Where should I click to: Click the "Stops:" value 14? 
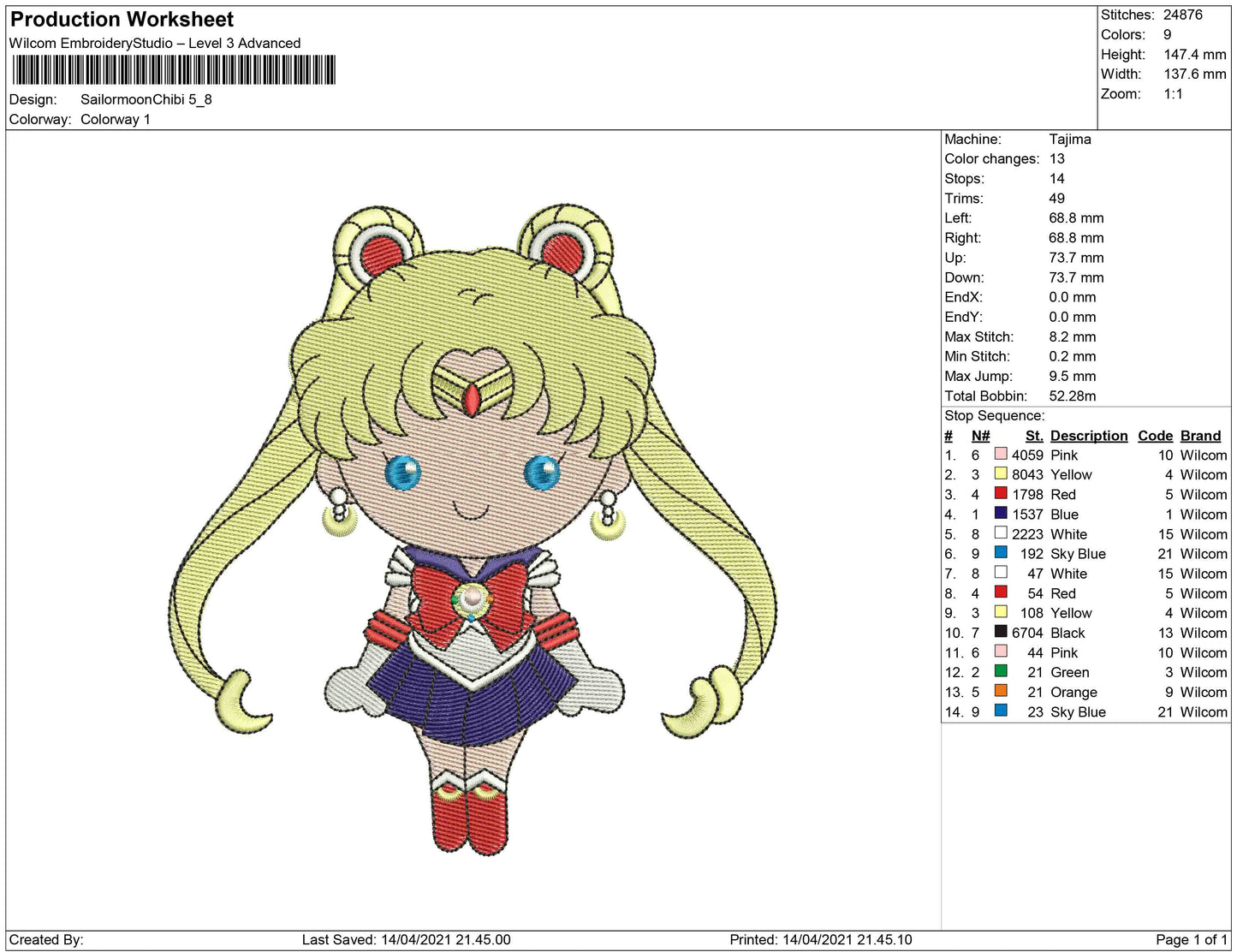1057,178
